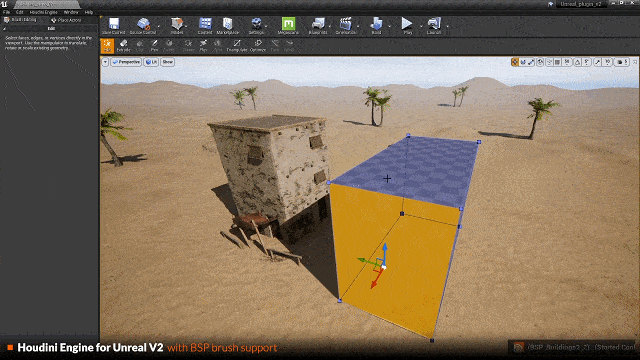Select the Pen geometry tool
This screenshot has height=360, width=640.
[x=154, y=46]
